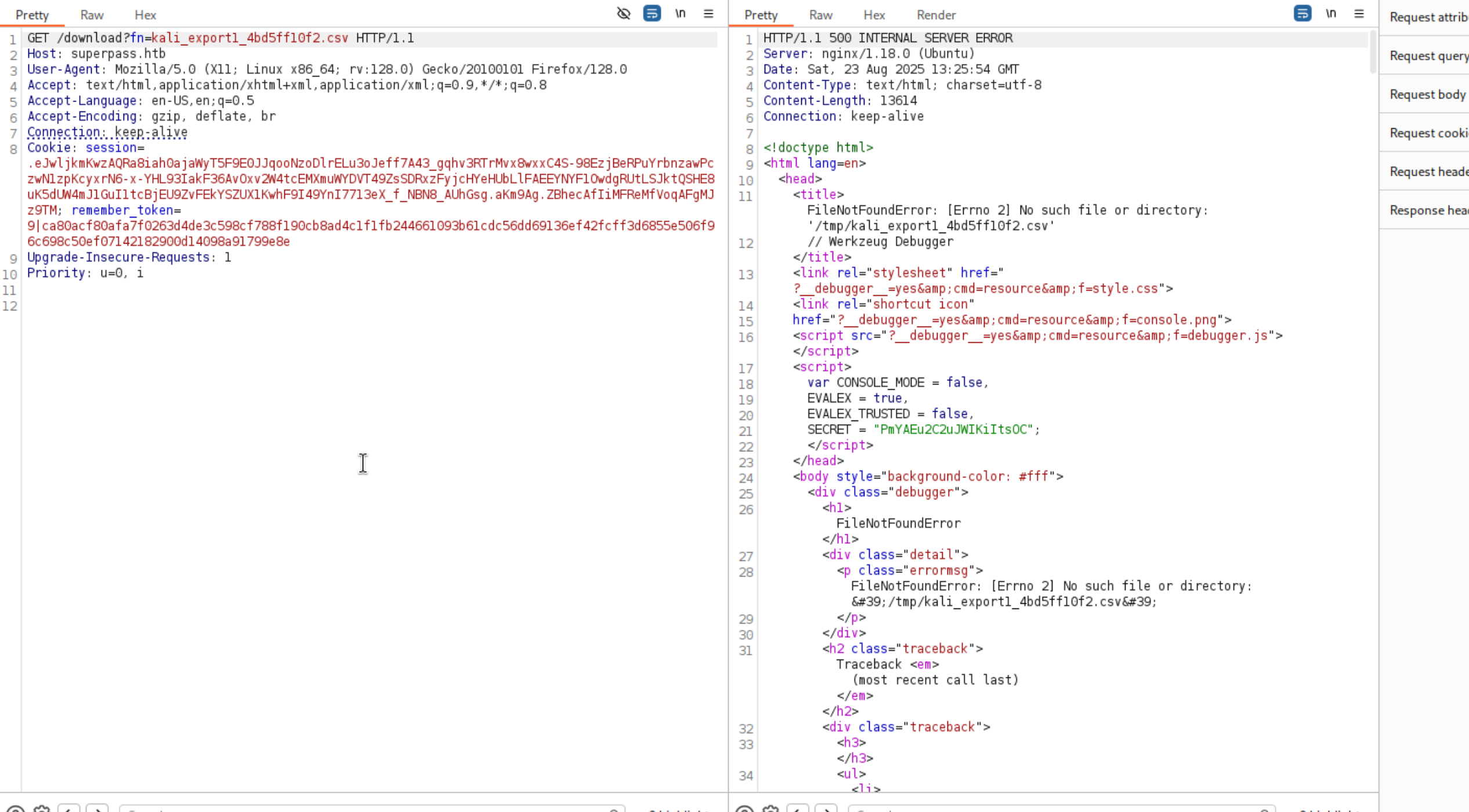The image size is (1469, 812).
Task: Click EVALEX_TRUSTED = false line
Action: (x=890, y=414)
